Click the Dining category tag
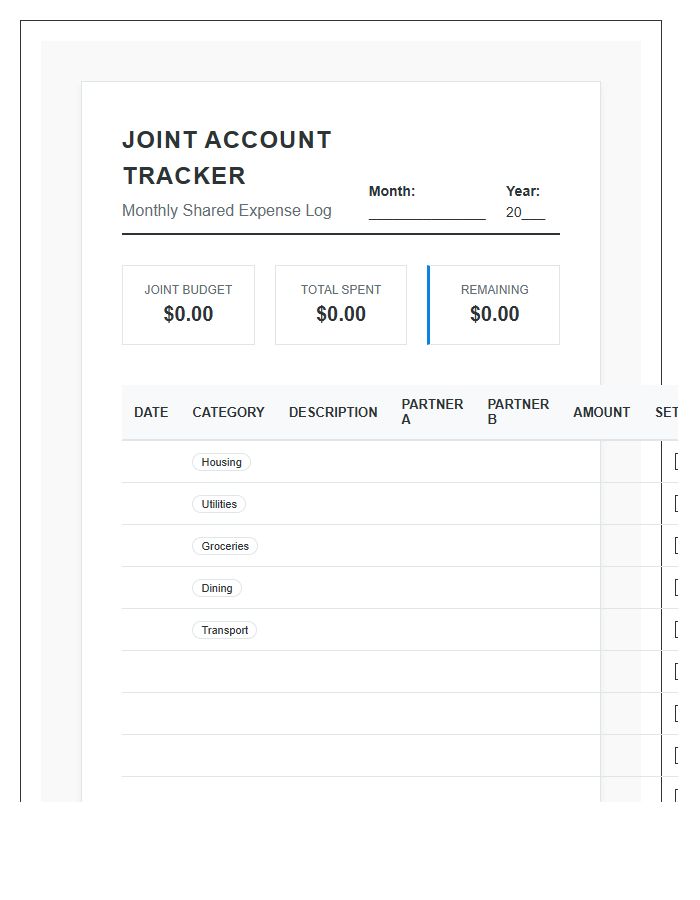The height and width of the screenshot is (900, 700). point(217,588)
